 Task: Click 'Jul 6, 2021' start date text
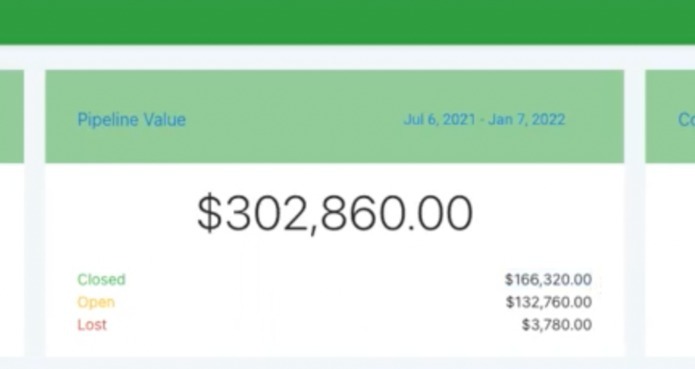(x=439, y=120)
